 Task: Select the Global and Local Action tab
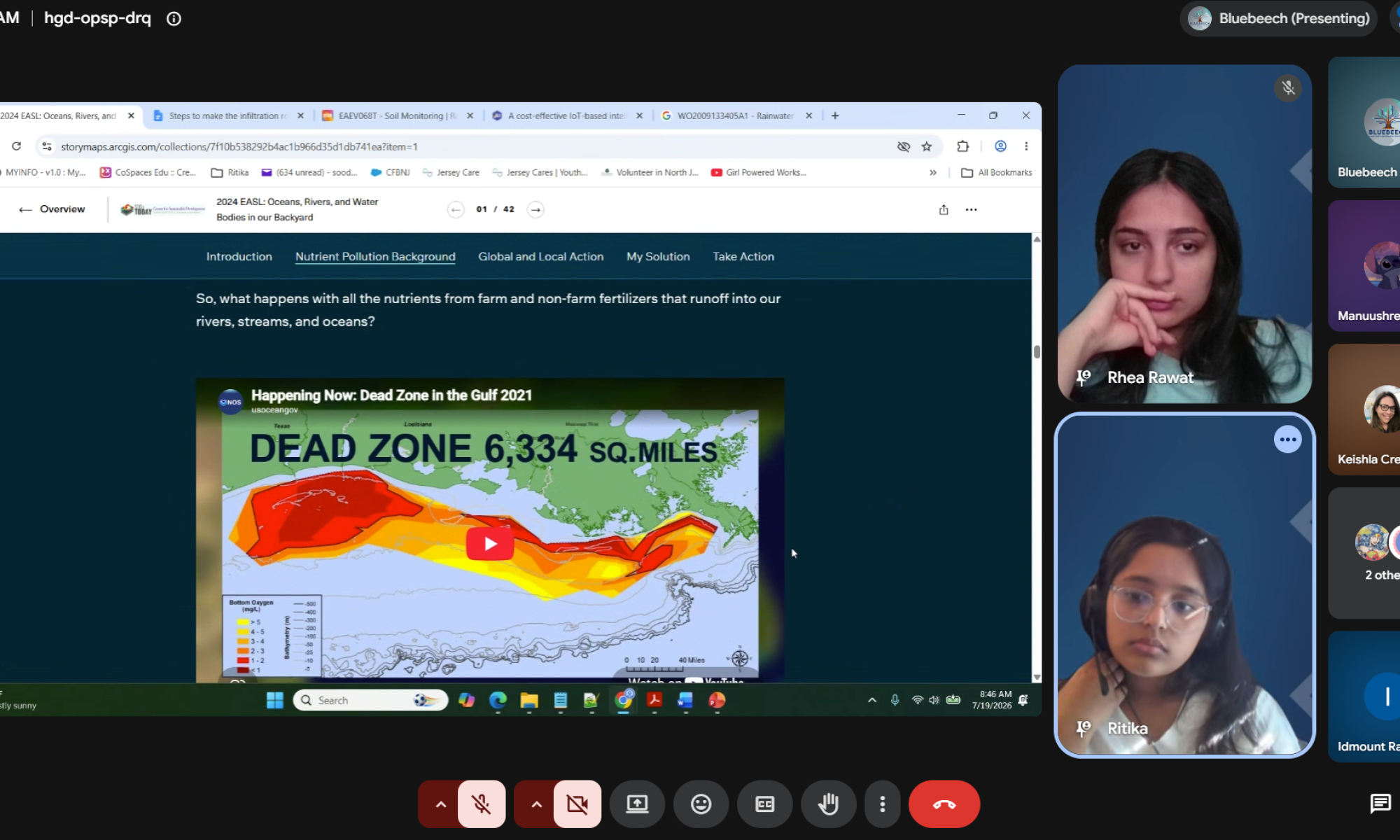541,257
